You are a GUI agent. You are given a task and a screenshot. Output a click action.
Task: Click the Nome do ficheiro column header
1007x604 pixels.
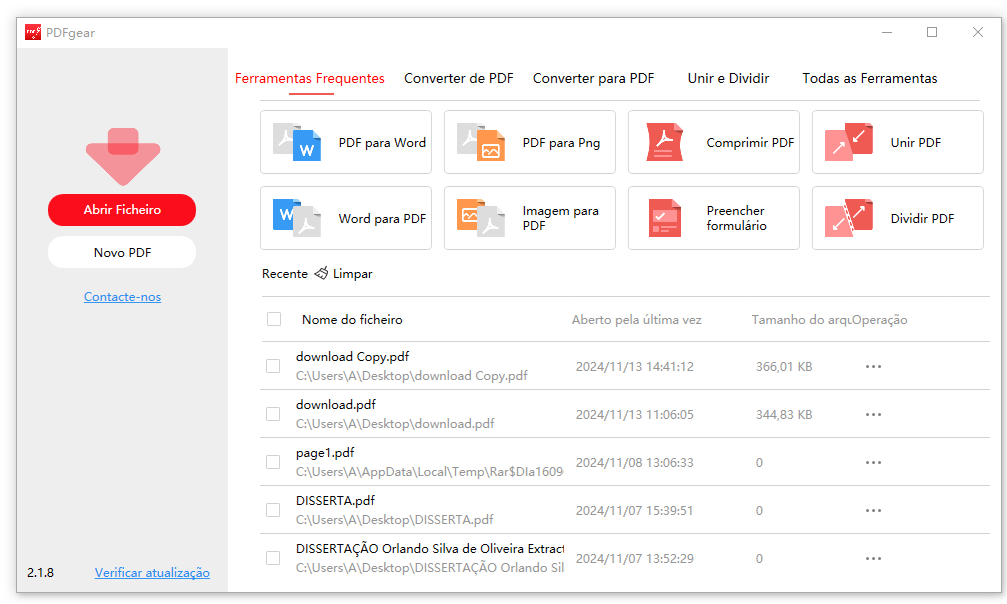pyautogui.click(x=352, y=319)
